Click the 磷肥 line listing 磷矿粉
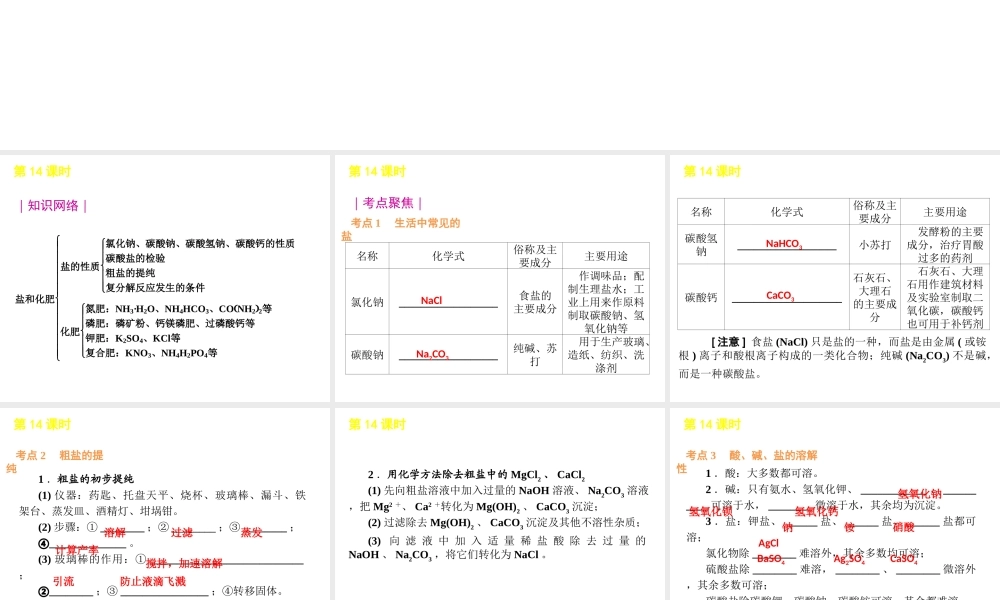This screenshot has height=600, width=1000. pos(170,323)
